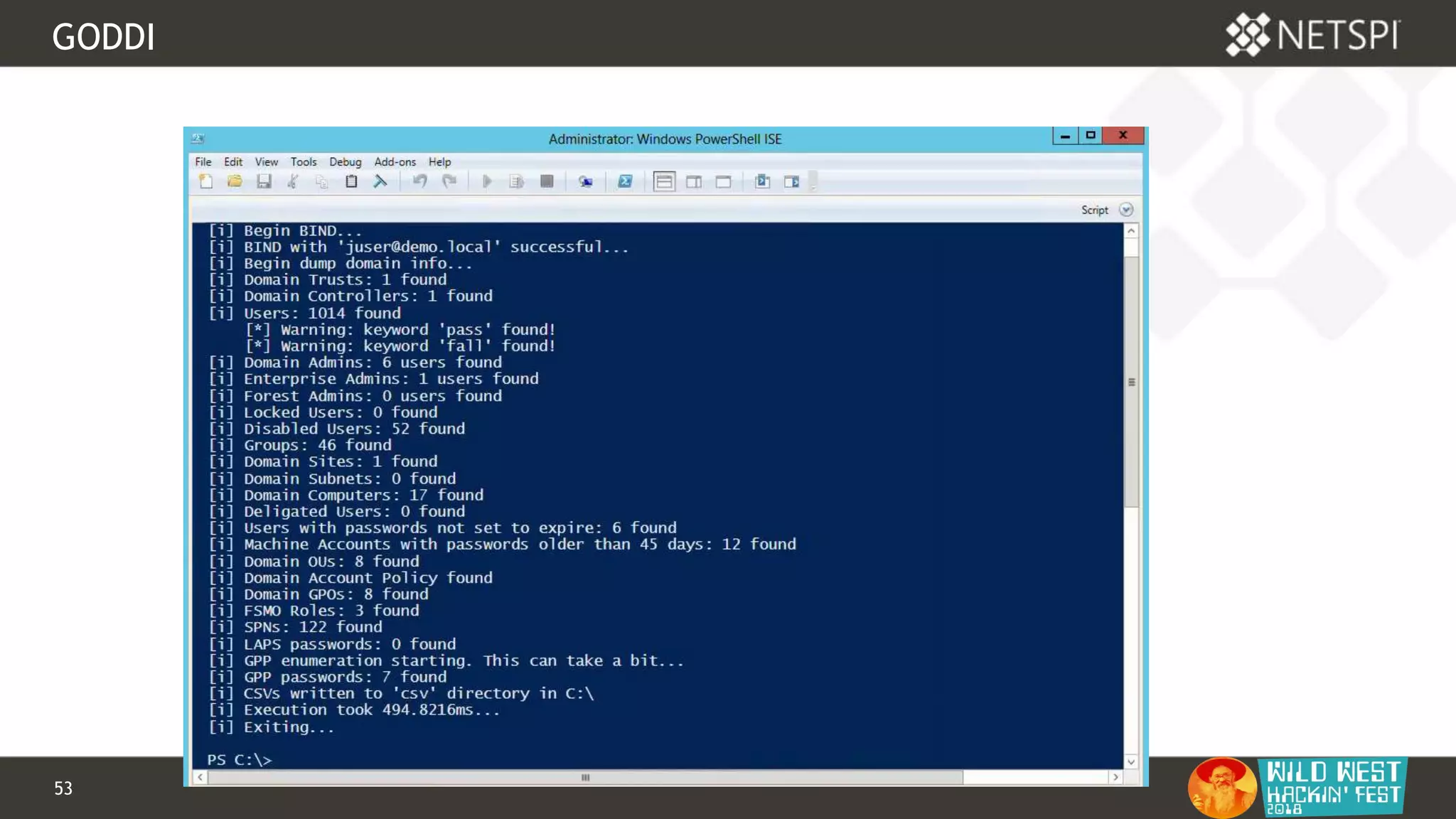The image size is (1456, 819).
Task: Toggle Show Script Pane Right layout
Action: (694, 181)
